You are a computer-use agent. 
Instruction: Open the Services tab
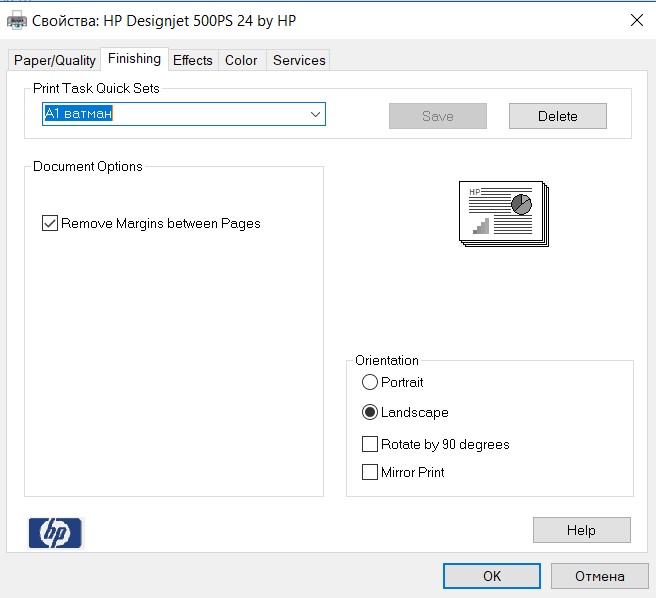point(299,60)
